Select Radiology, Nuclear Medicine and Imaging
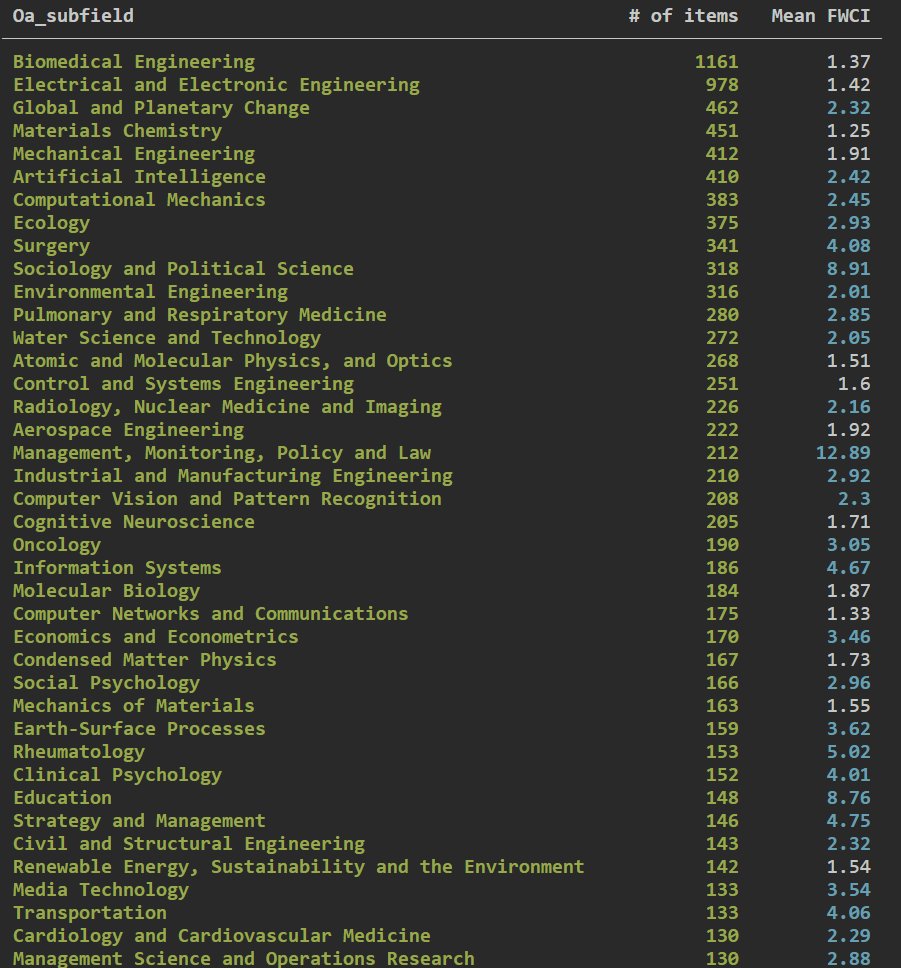901x968 pixels. tap(227, 407)
